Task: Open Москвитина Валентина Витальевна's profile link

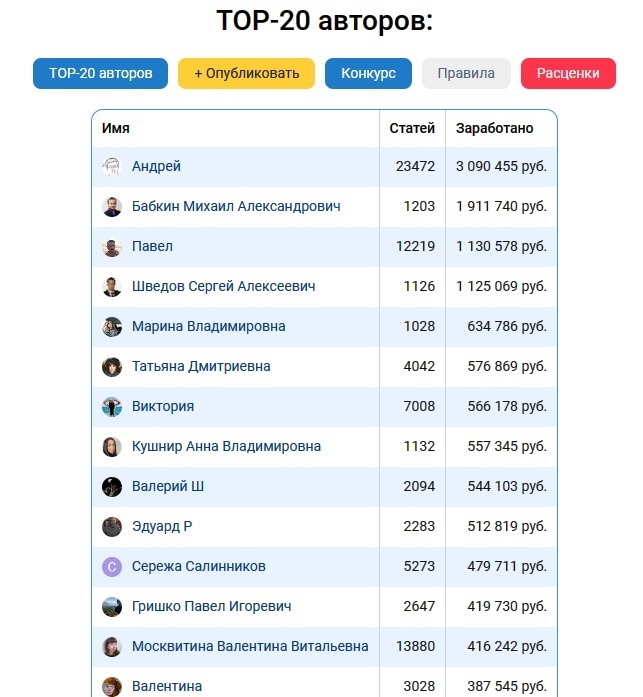Action: (250, 647)
